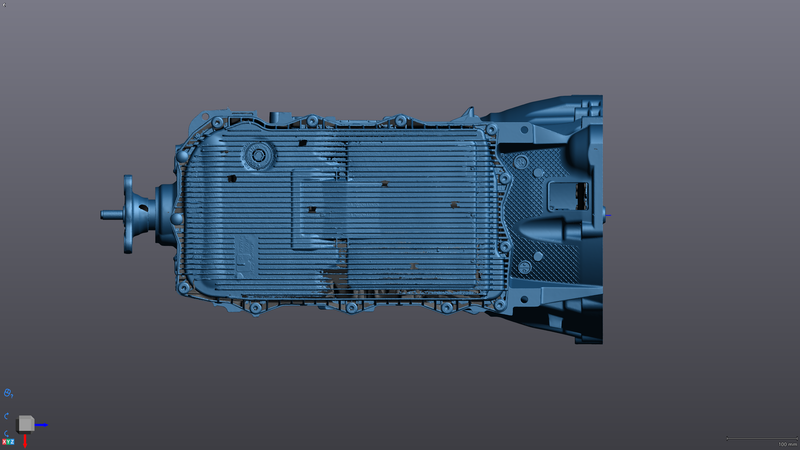Rotate view using lower curved arrow icon
The width and height of the screenshot is (800, 450).
(6, 433)
